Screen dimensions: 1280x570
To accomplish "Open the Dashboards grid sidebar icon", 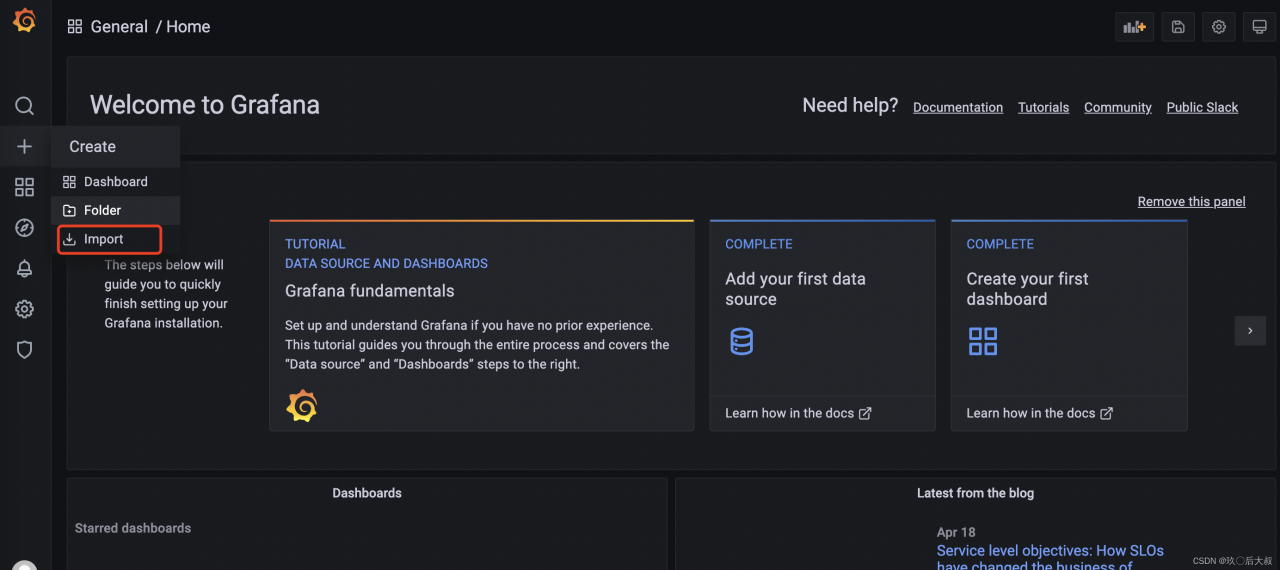I will [x=25, y=187].
